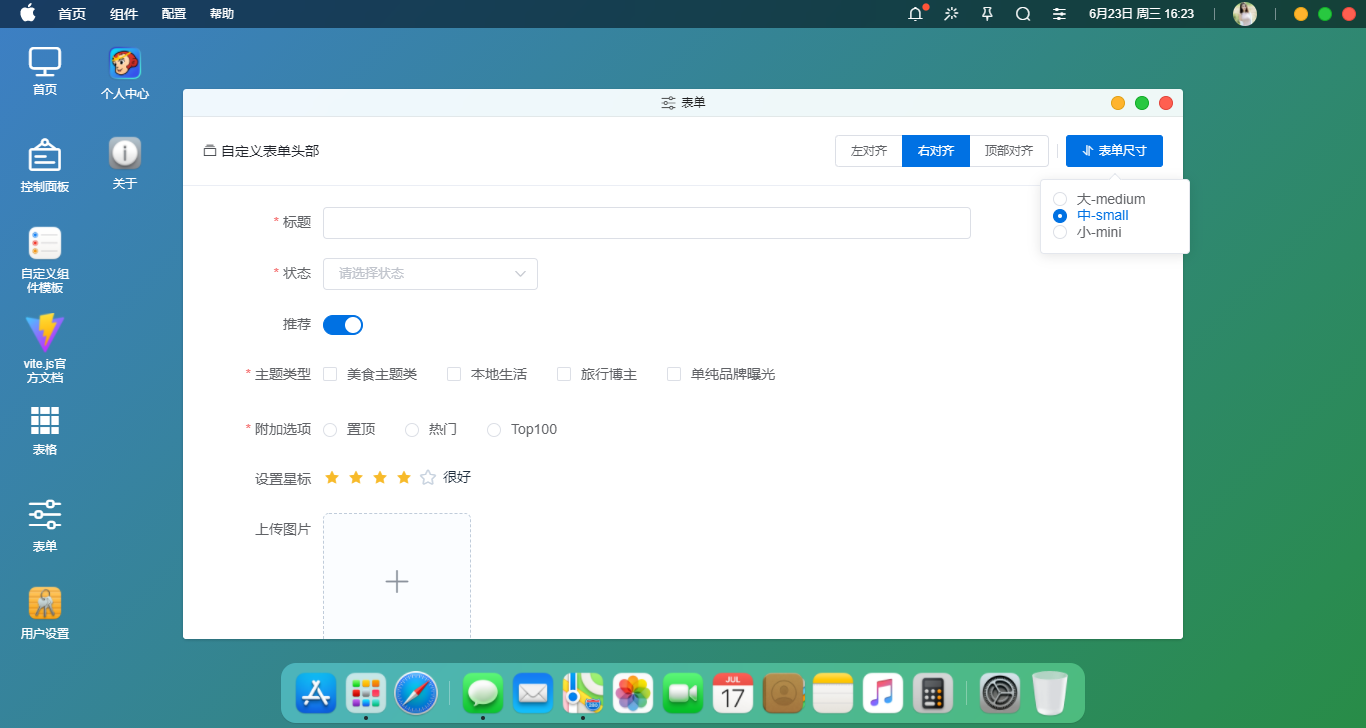Click the 顶部对齐 alignment button
Viewport: 1366px width, 728px height.
pyautogui.click(x=1009, y=150)
